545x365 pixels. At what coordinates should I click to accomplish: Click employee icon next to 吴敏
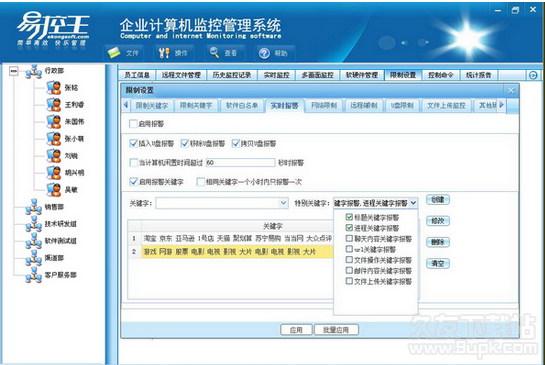tap(54, 190)
